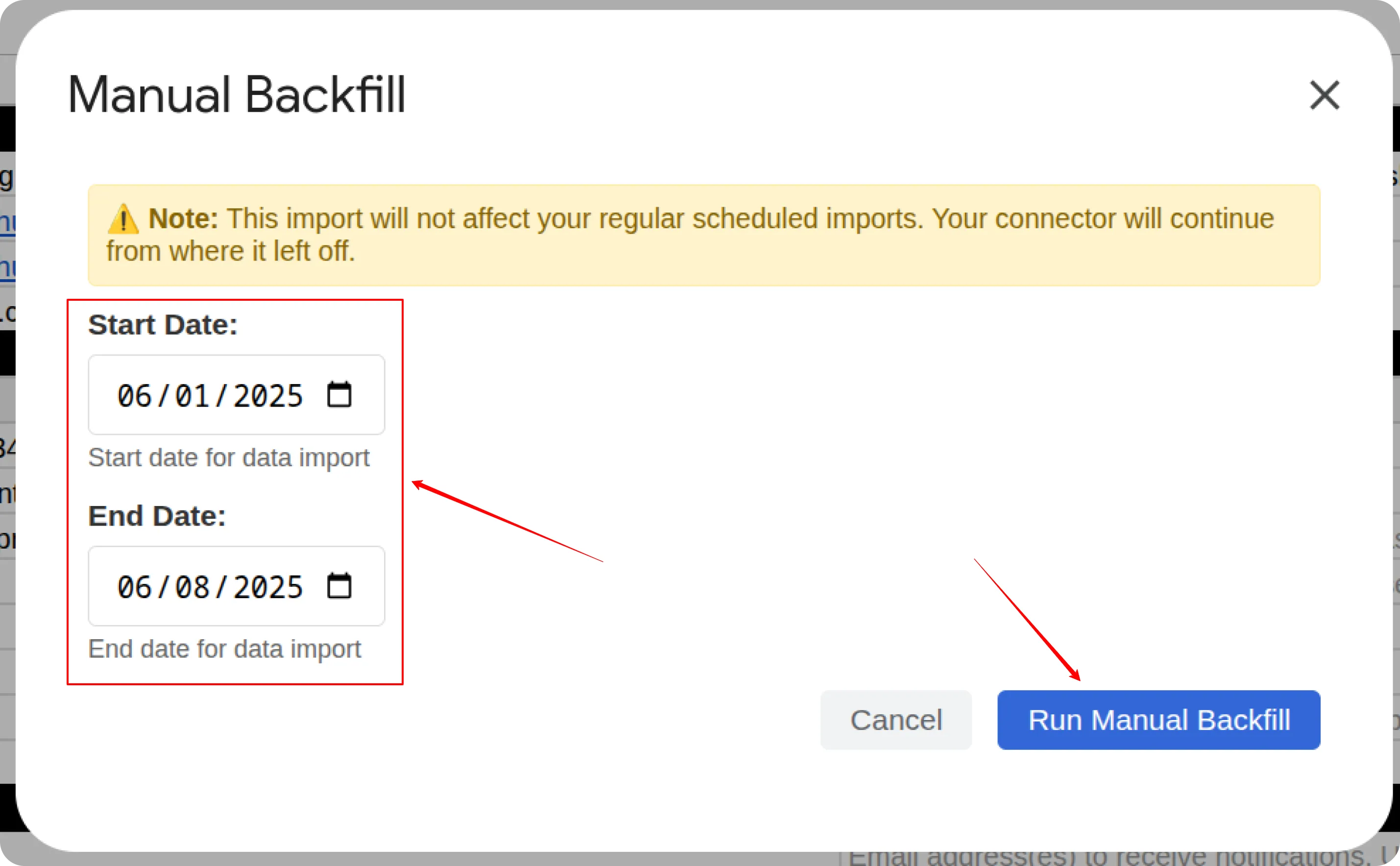Select the year in End Date field
Image resolution: width=1400 pixels, height=866 pixels.
[x=267, y=587]
